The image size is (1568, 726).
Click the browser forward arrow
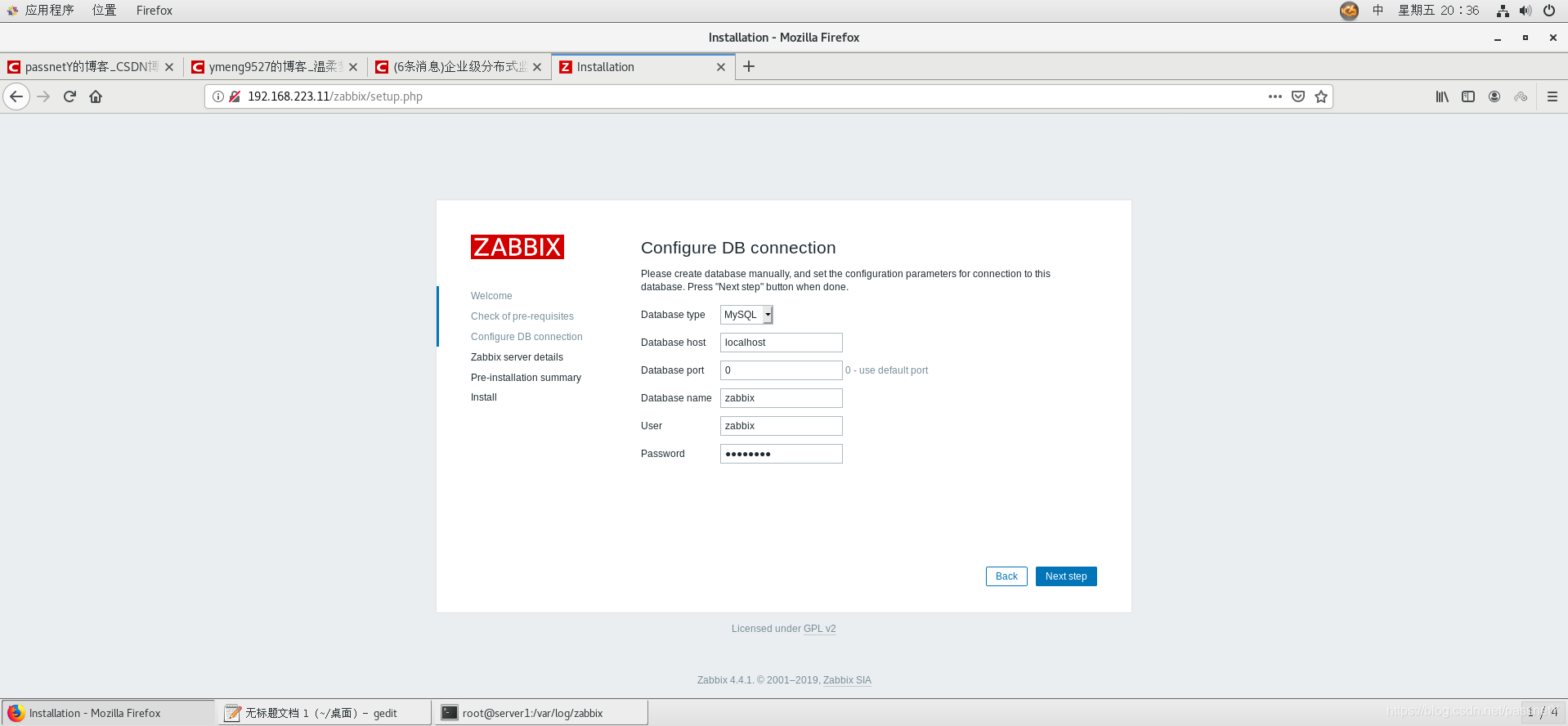click(43, 96)
